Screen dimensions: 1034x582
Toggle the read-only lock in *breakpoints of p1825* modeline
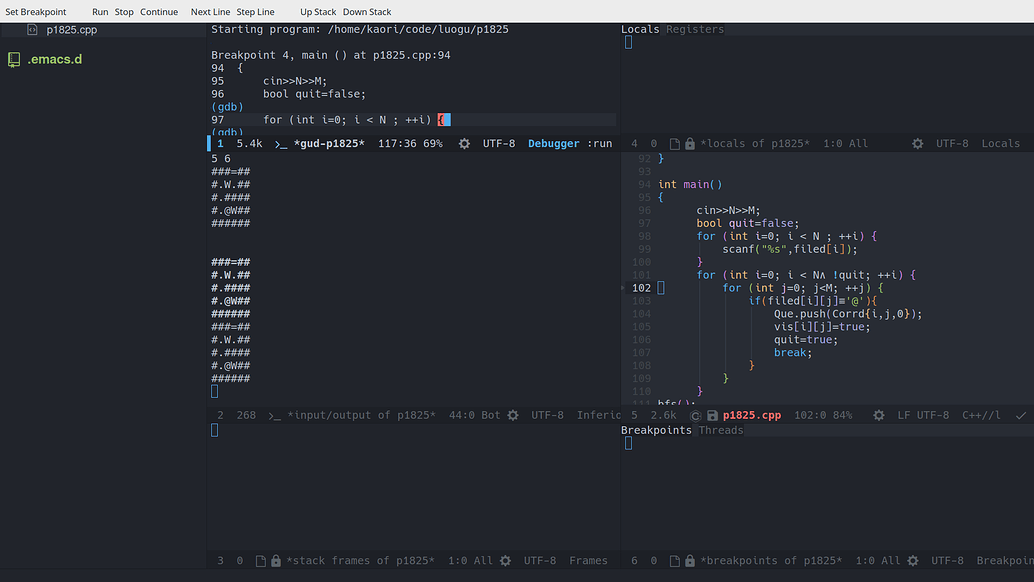[x=689, y=560]
